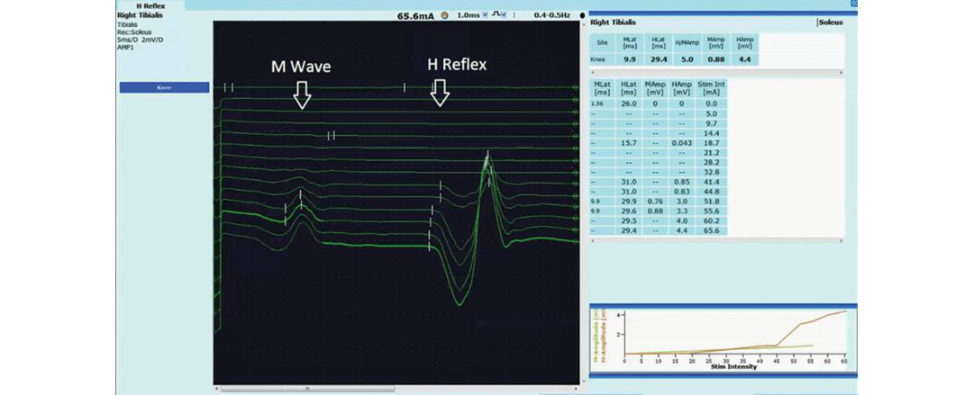This screenshot has width=973, height=395.
Task: Click the H/MAmp value 5.0 in Knee row
Action: 688,59
